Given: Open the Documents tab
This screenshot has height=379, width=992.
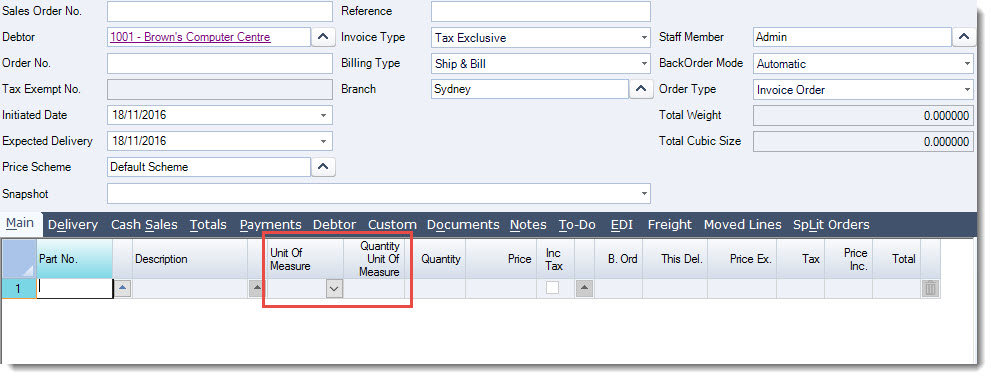Looking at the screenshot, I should (463, 225).
